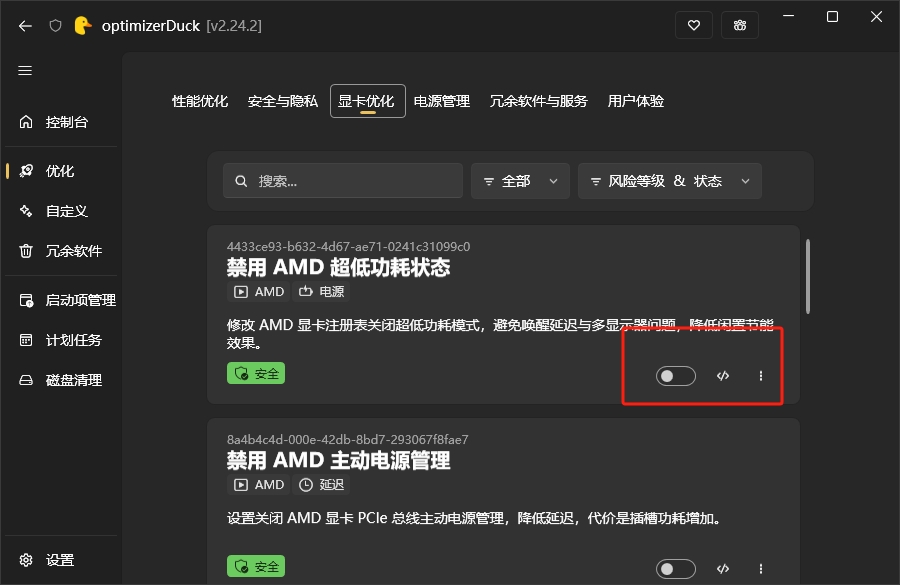The width and height of the screenshot is (900, 585).
Task: Click the version text [v2.24.2]
Action: point(234,26)
